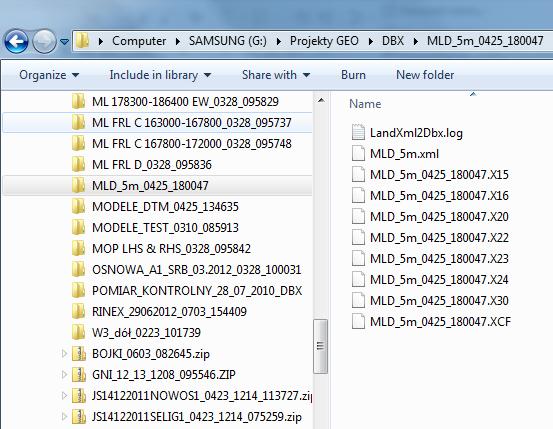The height and width of the screenshot is (429, 553).
Task: Open the recent pages dropdown arrow
Action: pyautogui.click(x=64, y=42)
